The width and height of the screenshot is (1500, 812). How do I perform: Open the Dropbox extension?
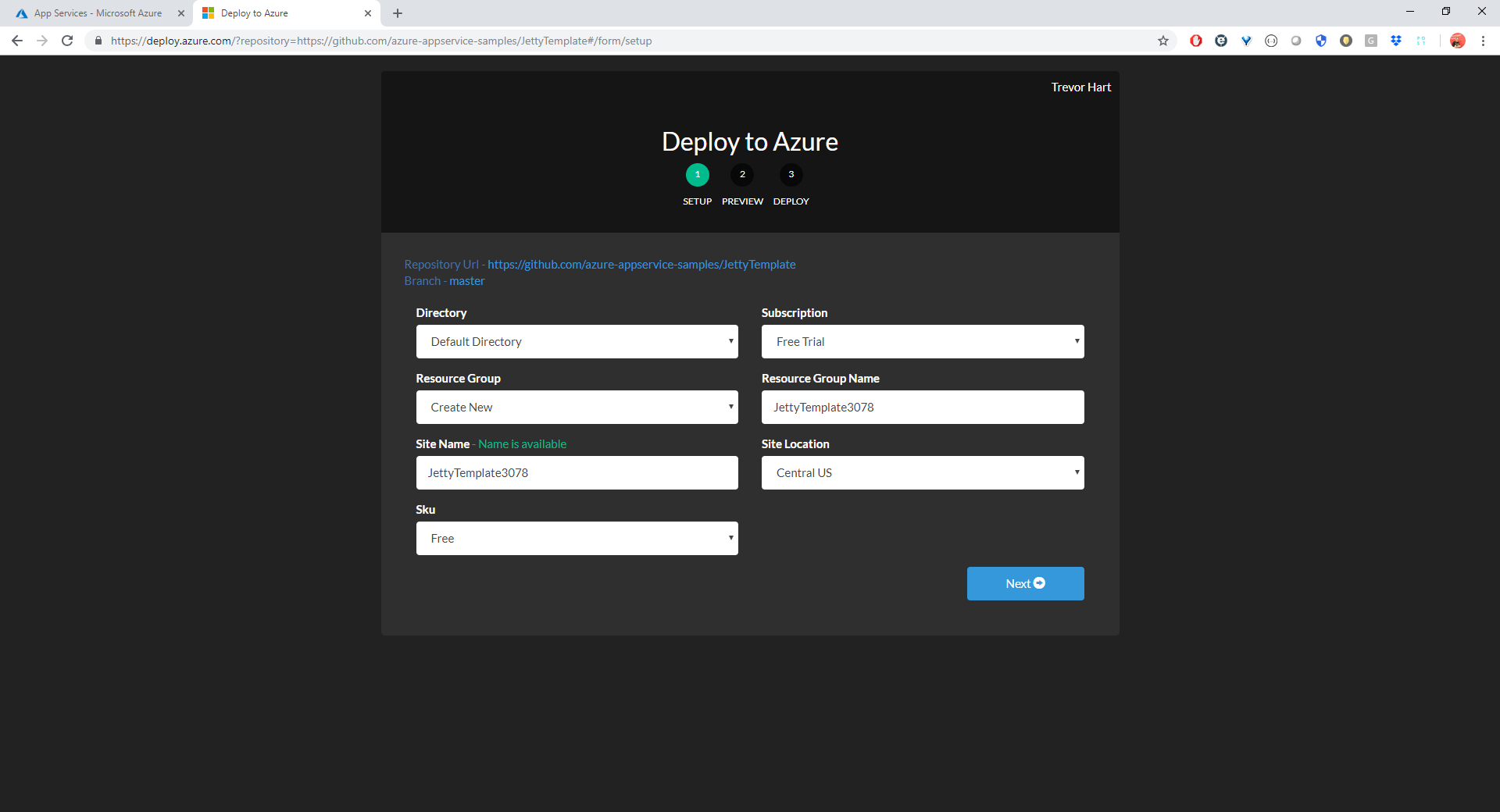(1396, 41)
